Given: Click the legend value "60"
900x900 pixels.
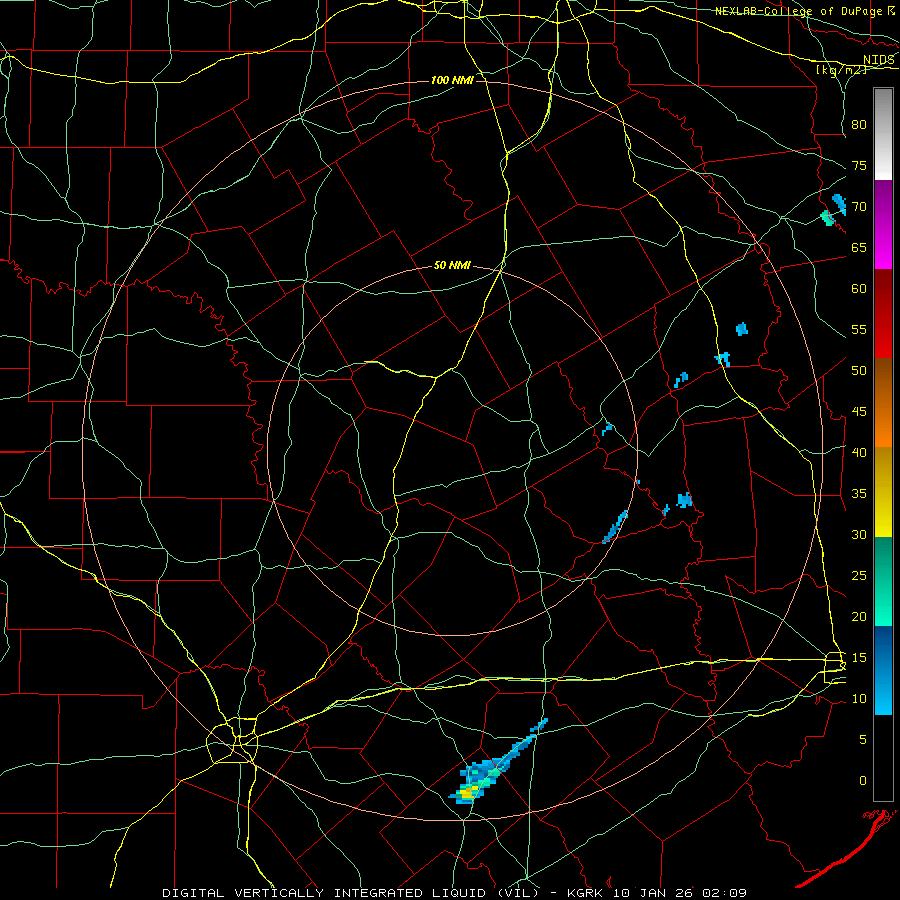Looking at the screenshot, I should point(859,289).
